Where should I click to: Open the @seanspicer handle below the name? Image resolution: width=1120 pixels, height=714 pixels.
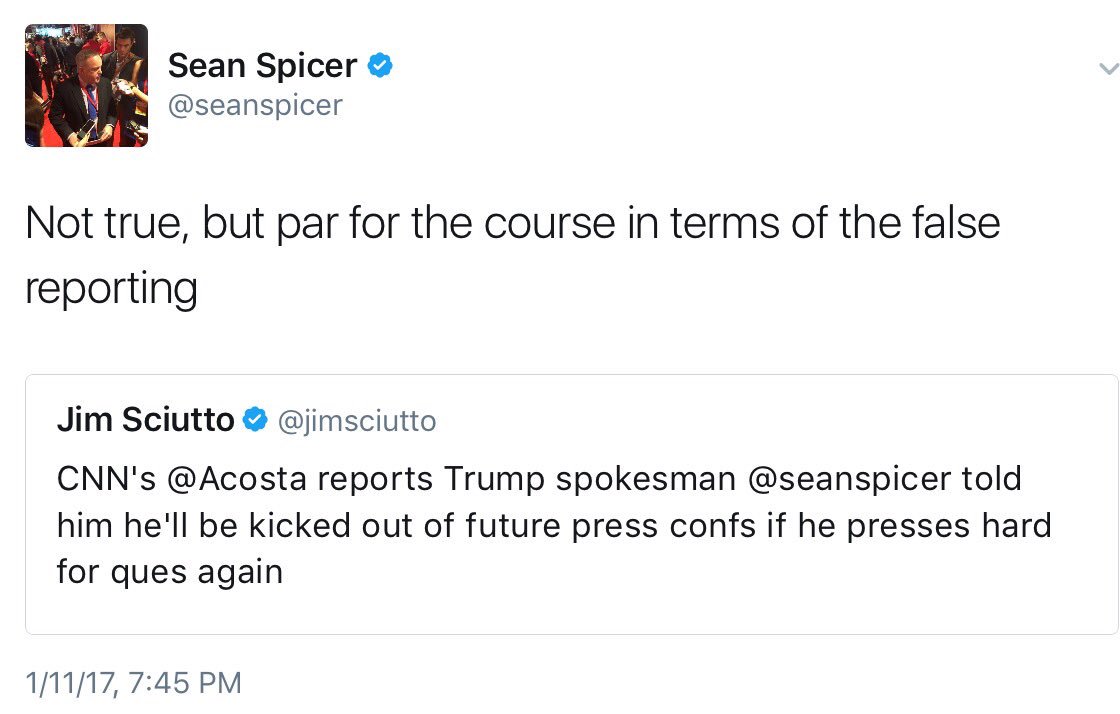255,105
